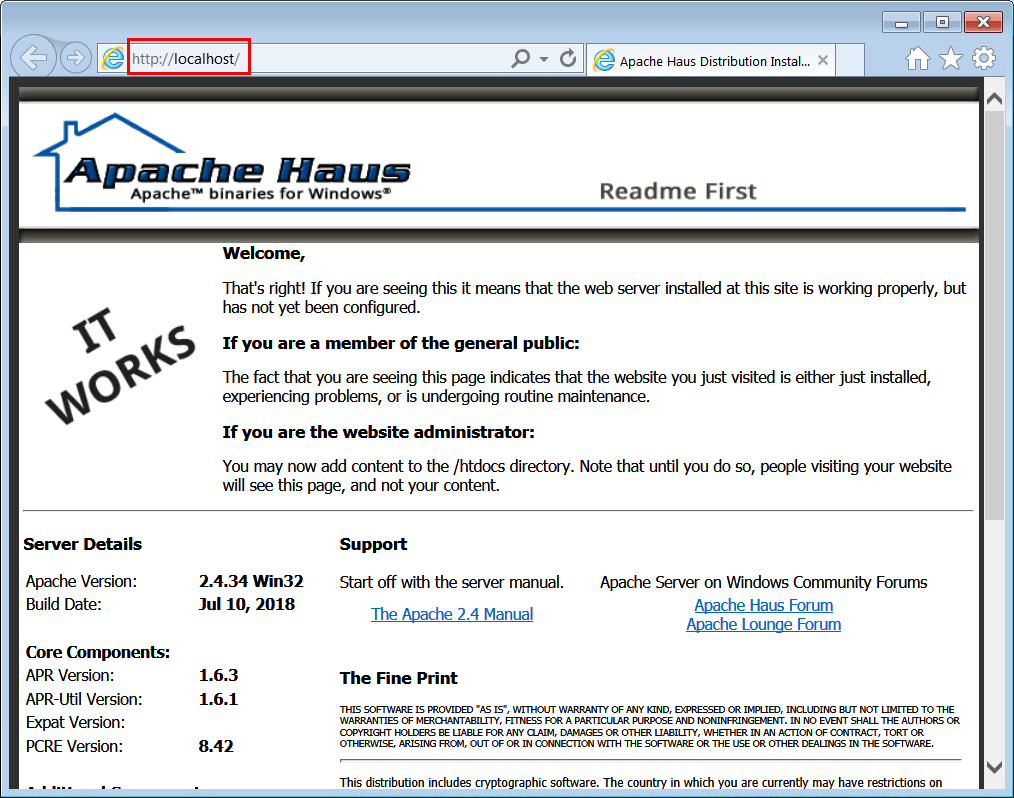
Task: Open Favorites using the star icon
Action: 951,59
